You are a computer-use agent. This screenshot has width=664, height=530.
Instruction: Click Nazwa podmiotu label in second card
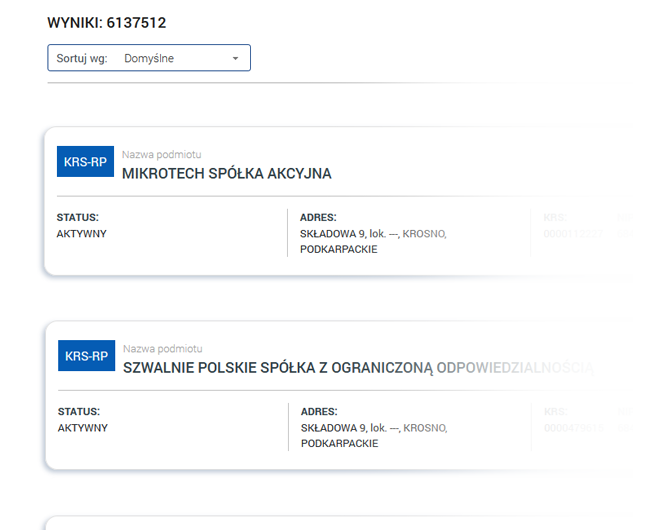pos(163,349)
